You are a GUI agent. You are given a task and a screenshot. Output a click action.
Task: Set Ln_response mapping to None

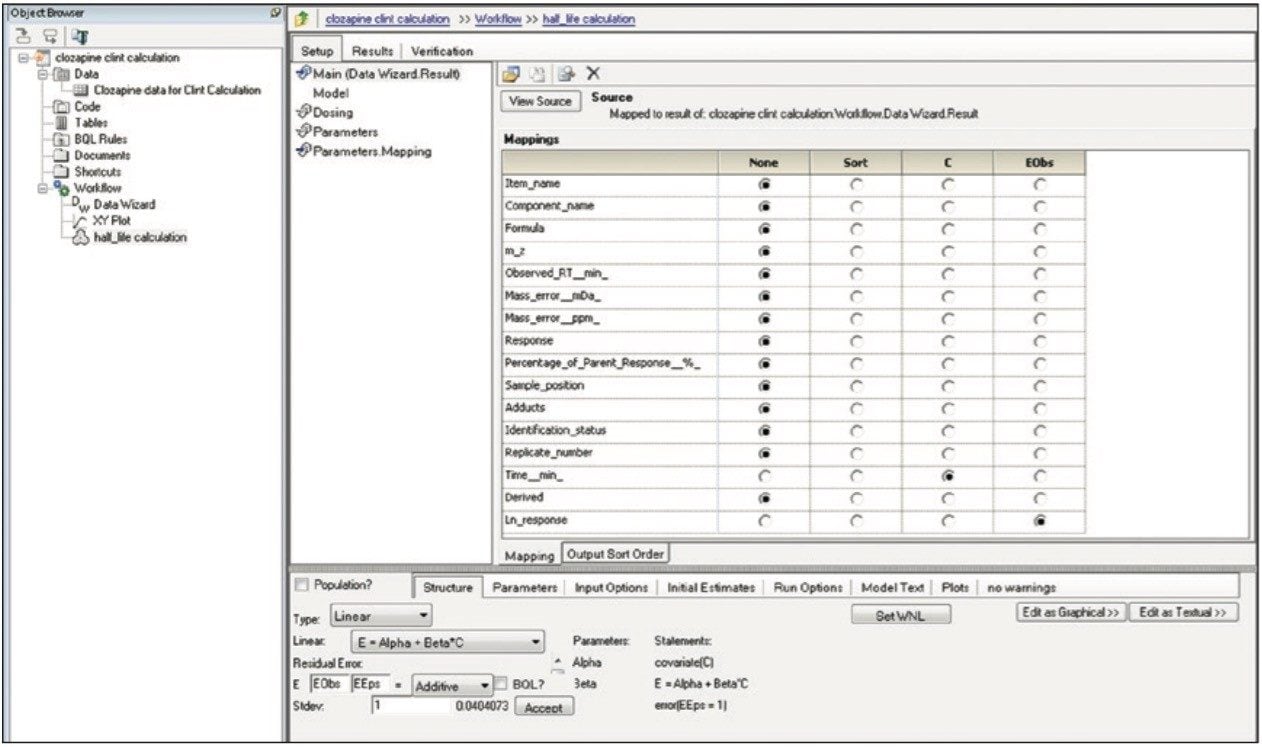tap(764, 520)
